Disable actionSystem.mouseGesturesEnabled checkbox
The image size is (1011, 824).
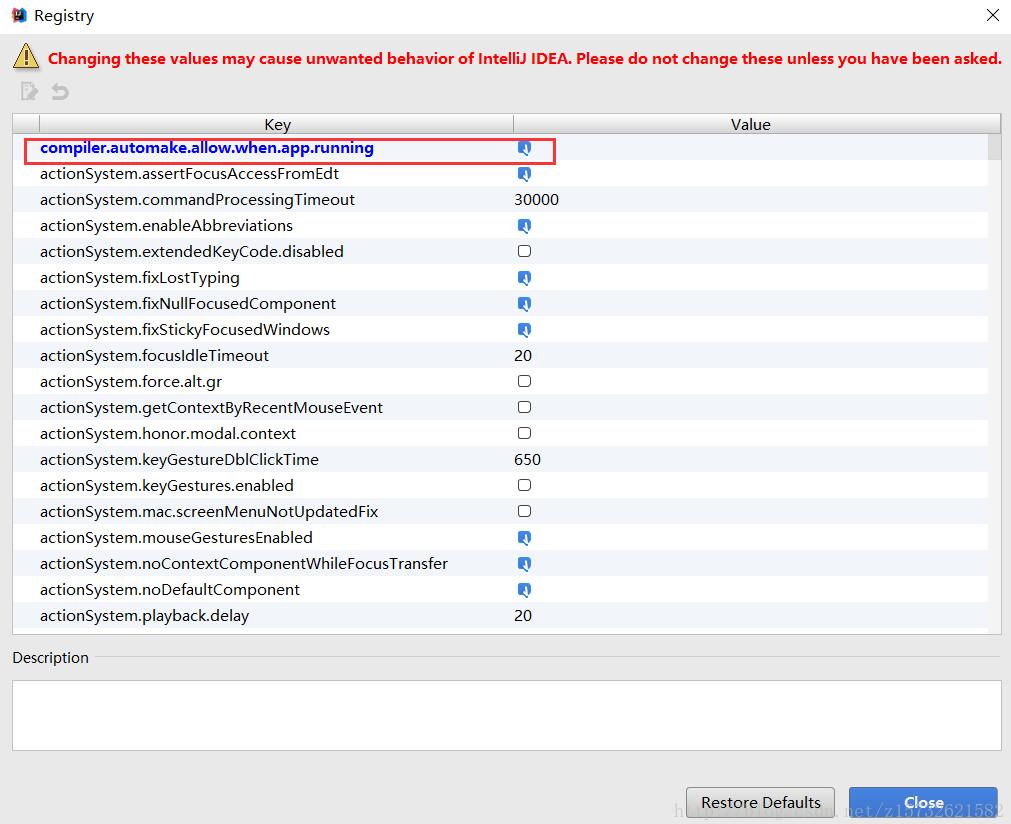(x=524, y=538)
